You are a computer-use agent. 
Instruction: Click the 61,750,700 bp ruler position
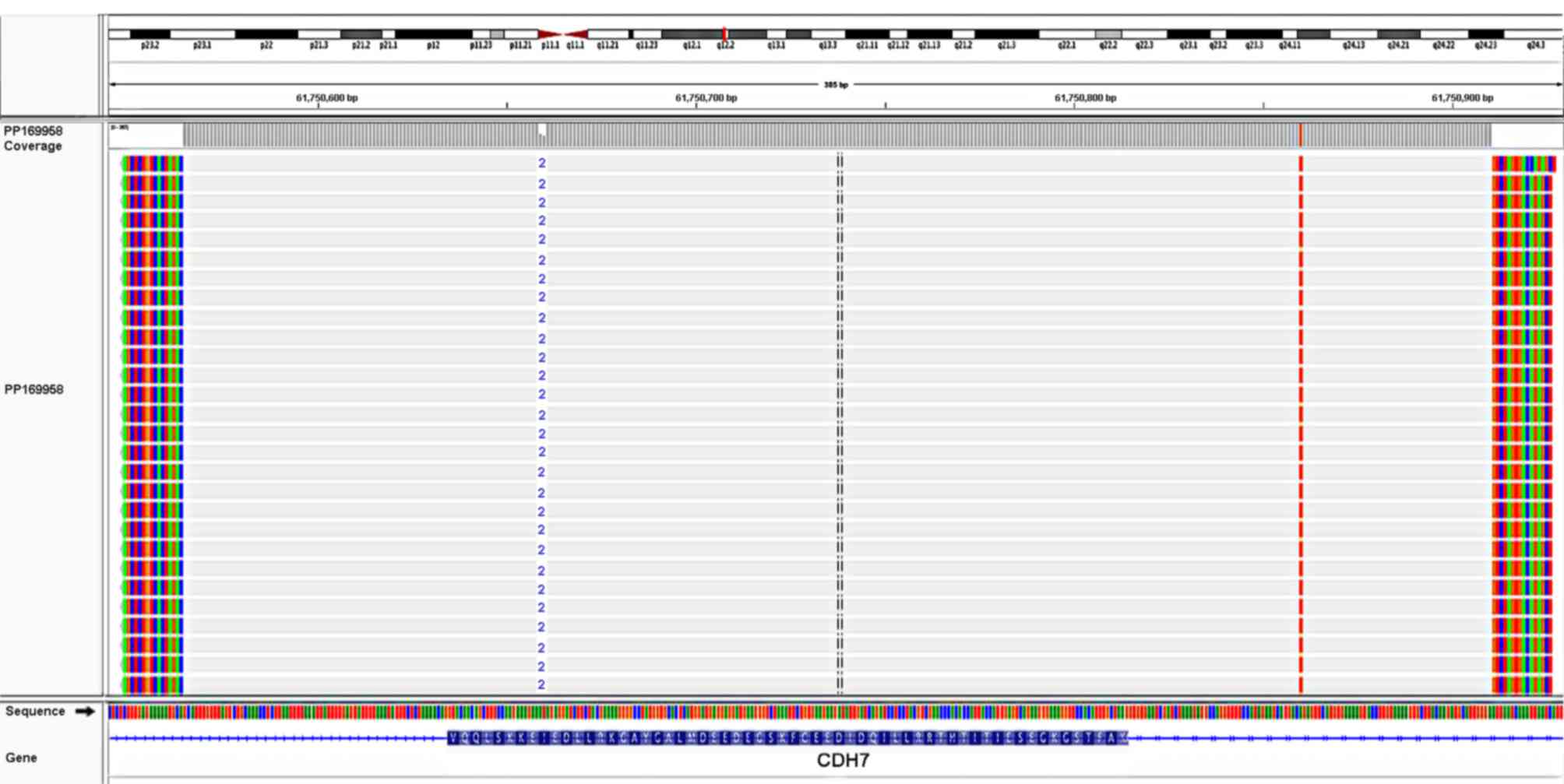pyautogui.click(x=706, y=98)
